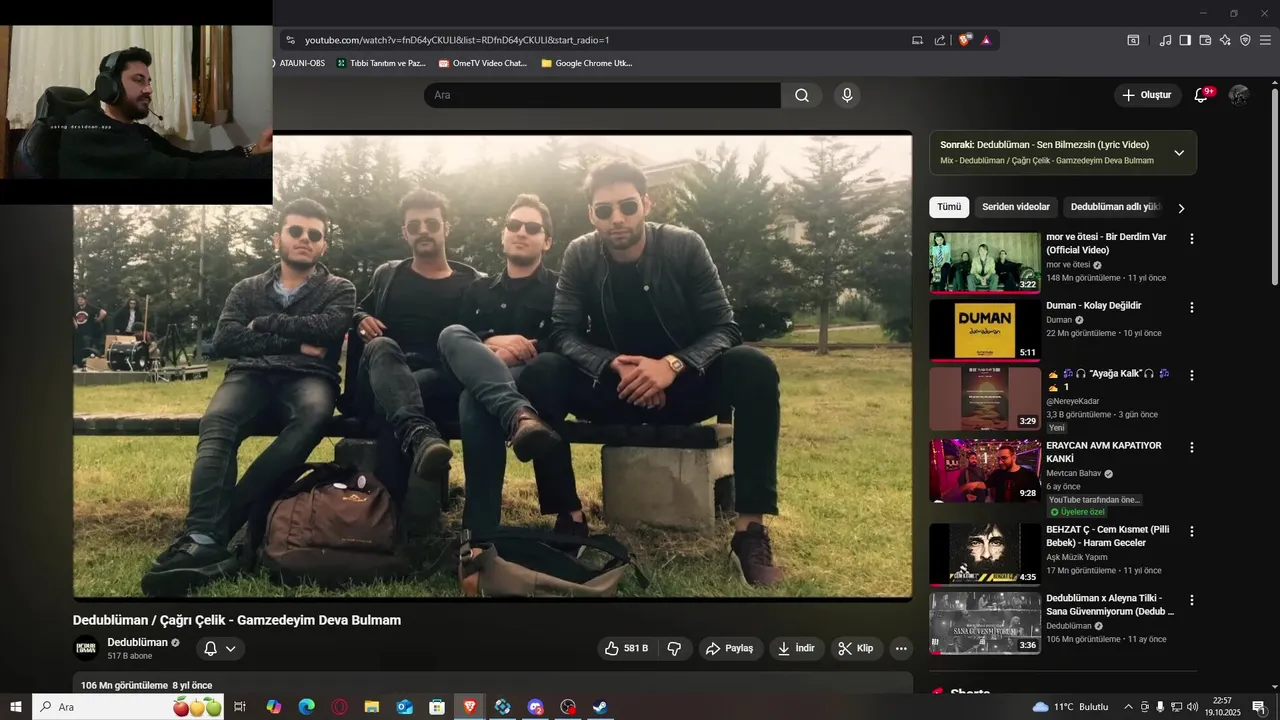Open the Brave VPN shield icon
The width and height of the screenshot is (1280, 720).
[1245, 40]
